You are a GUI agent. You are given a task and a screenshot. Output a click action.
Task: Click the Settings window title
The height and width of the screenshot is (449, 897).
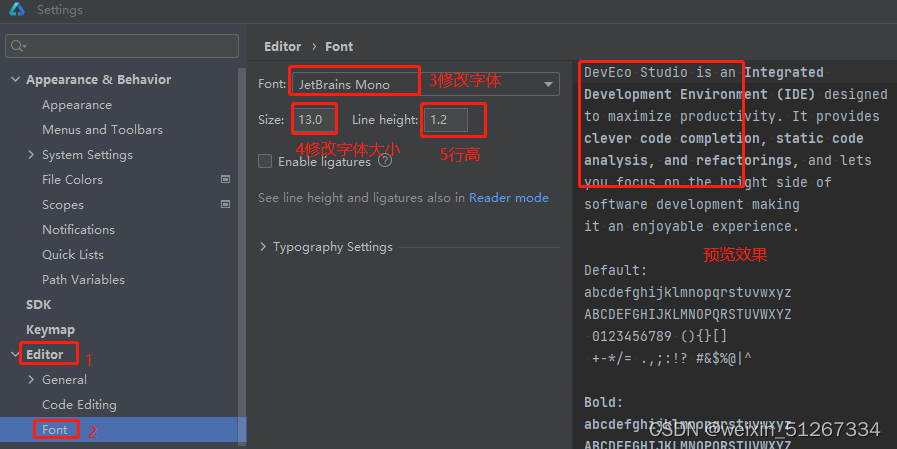point(60,10)
